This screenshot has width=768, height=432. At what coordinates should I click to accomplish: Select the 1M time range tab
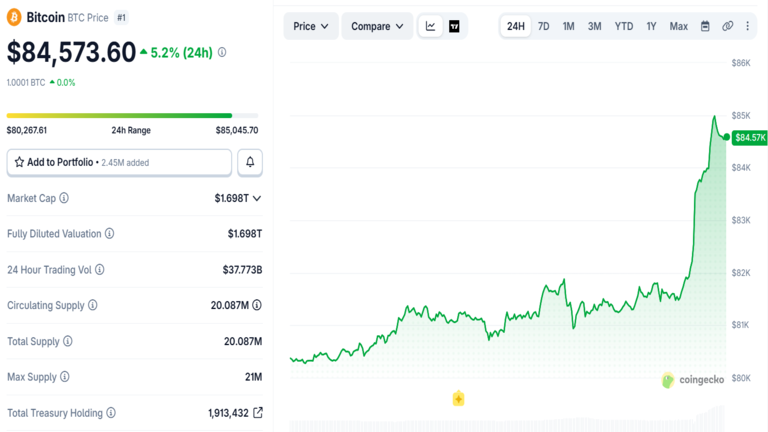click(568, 26)
